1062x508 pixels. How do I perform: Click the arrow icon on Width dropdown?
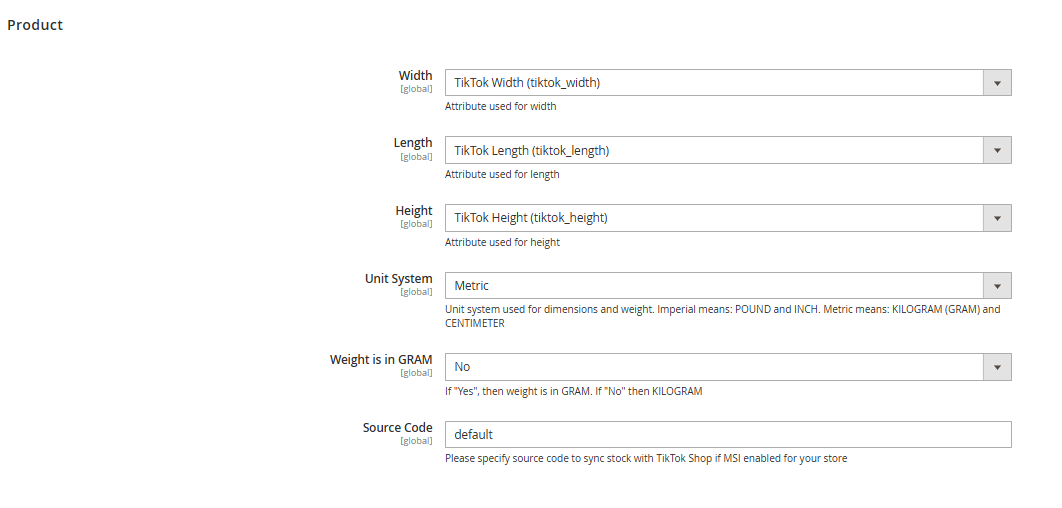996,83
